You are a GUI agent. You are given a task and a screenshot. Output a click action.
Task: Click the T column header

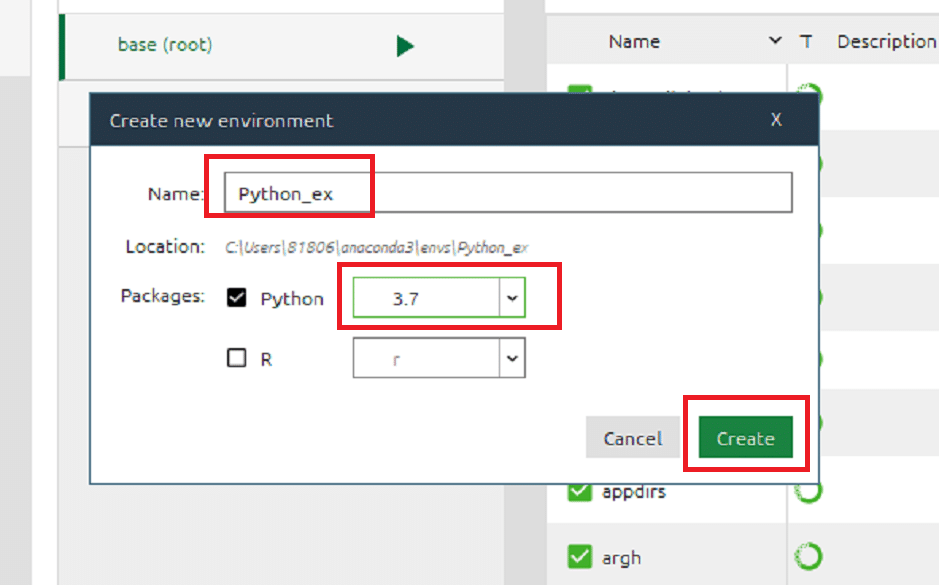click(x=806, y=41)
